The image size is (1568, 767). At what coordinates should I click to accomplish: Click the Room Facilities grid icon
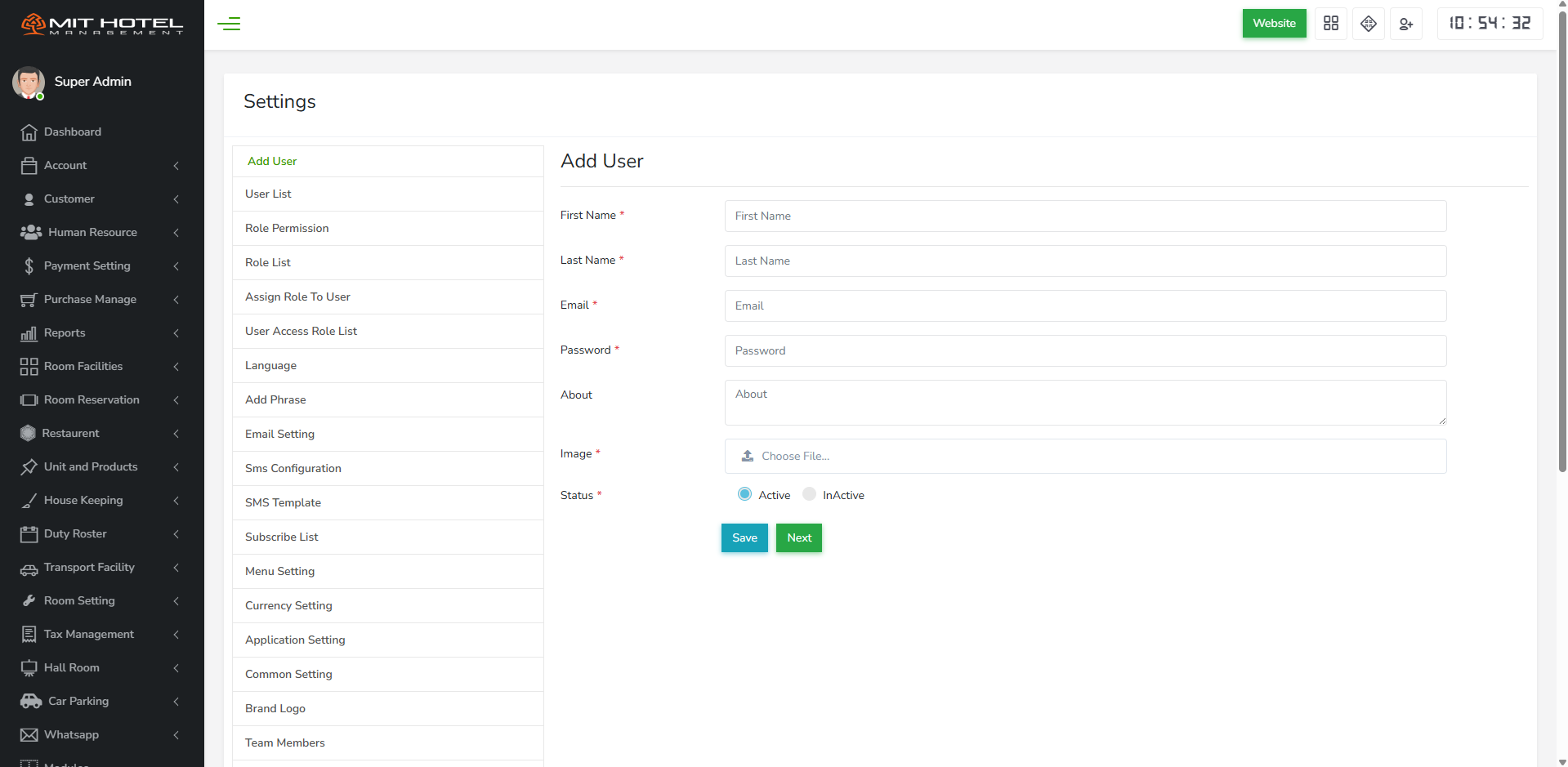click(29, 367)
